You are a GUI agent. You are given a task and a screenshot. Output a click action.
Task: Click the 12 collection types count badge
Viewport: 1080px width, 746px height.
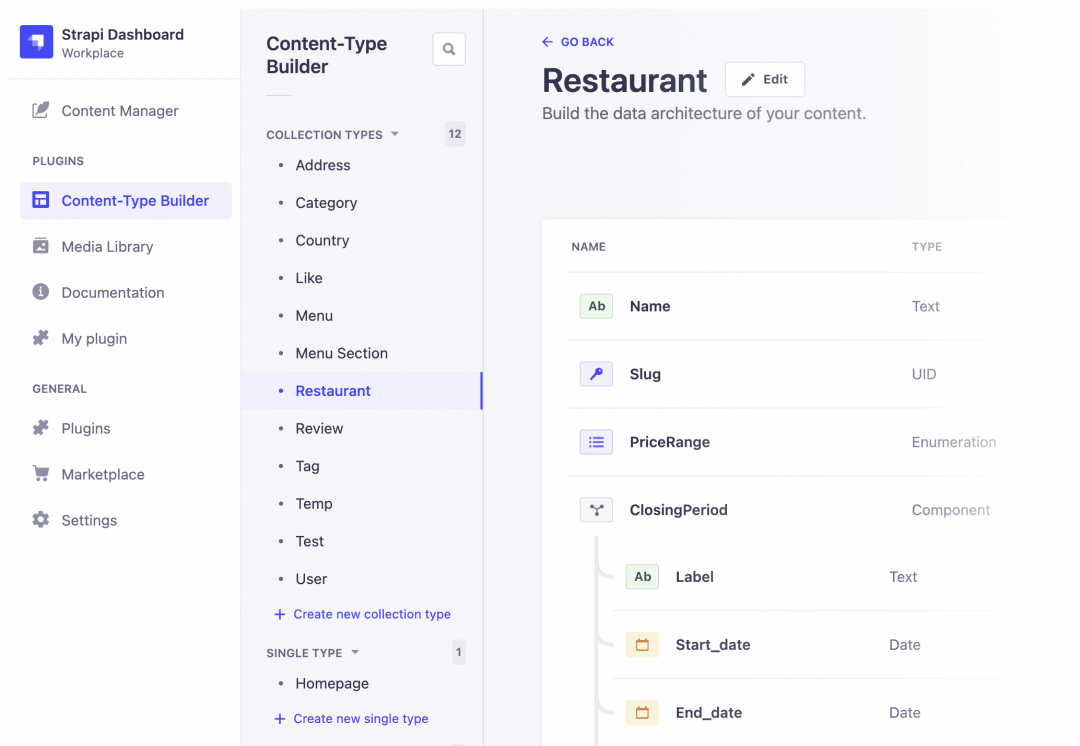click(455, 134)
